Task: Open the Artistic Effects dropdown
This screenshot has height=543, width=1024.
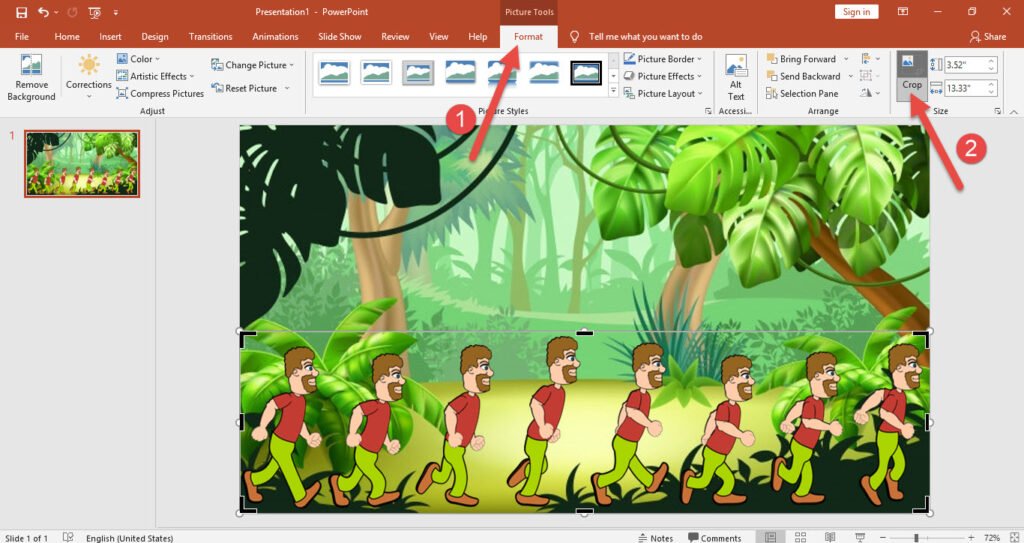Action: [157, 76]
